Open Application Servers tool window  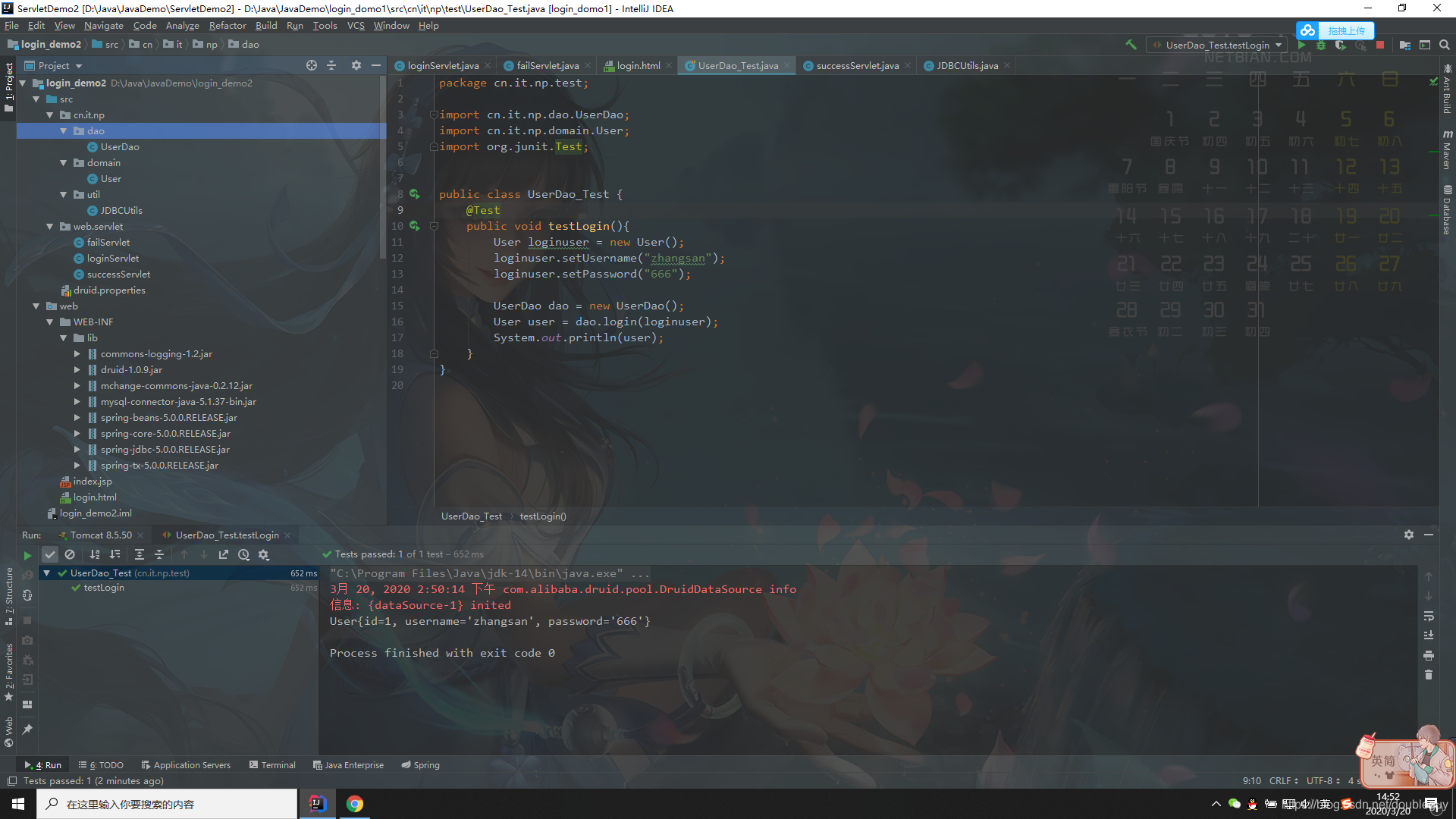point(186,765)
